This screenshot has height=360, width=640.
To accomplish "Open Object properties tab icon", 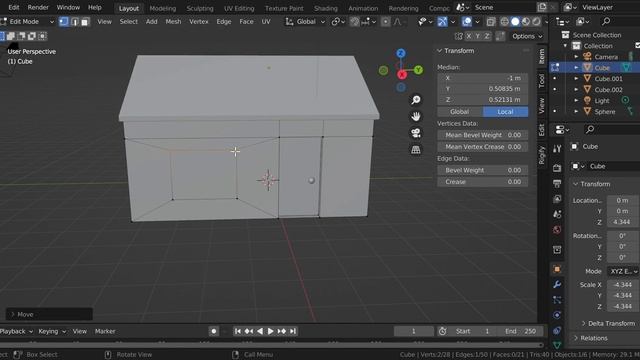I will click(x=557, y=269).
